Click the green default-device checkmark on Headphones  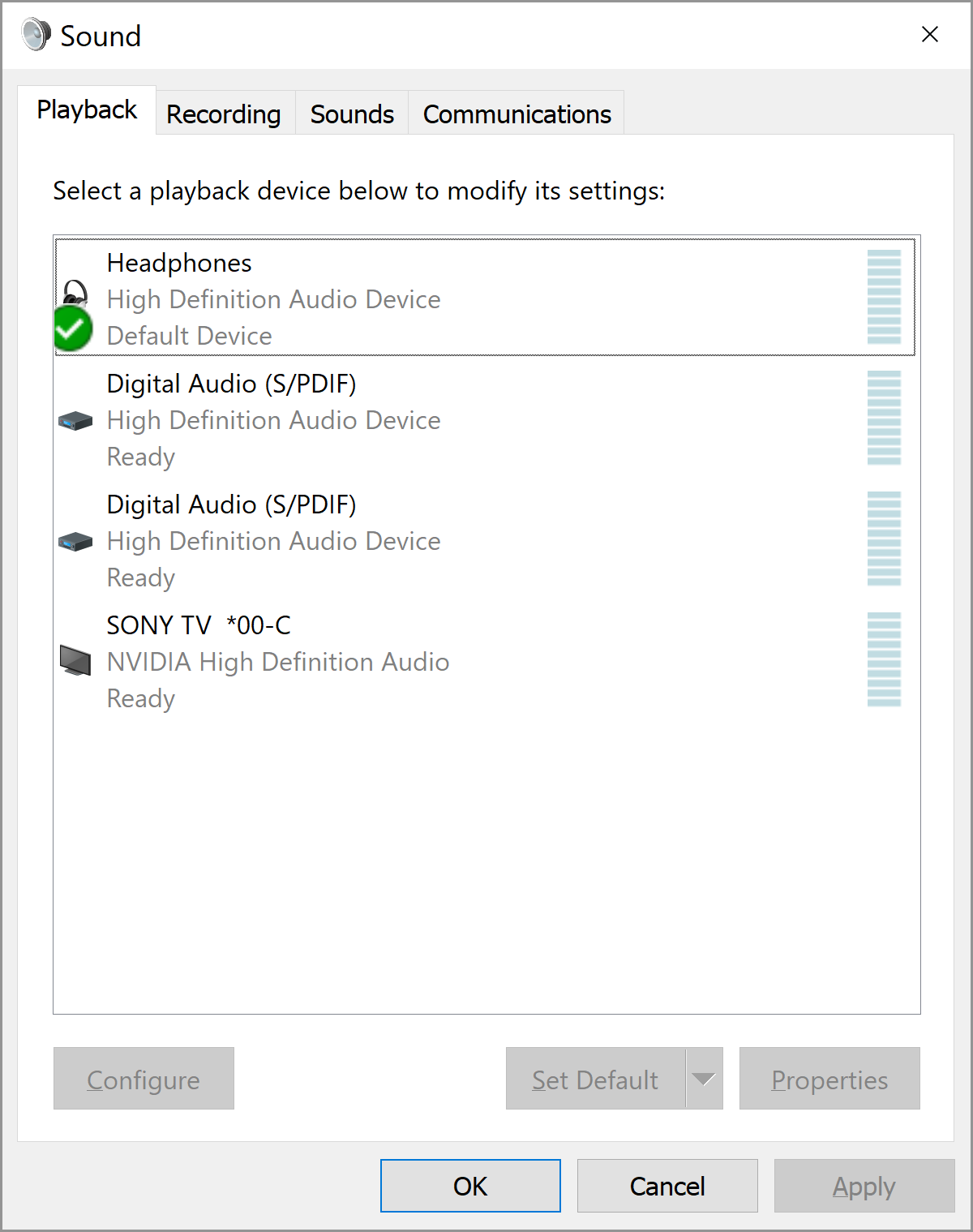click(x=71, y=328)
